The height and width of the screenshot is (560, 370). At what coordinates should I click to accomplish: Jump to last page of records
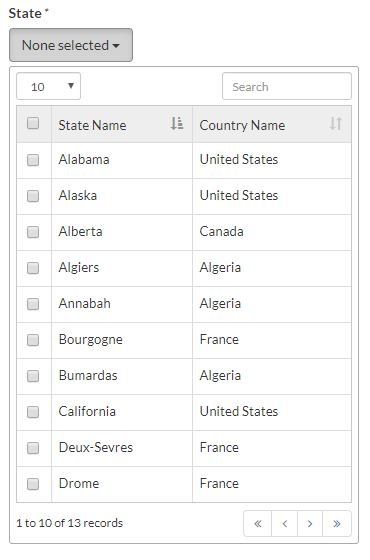click(336, 524)
